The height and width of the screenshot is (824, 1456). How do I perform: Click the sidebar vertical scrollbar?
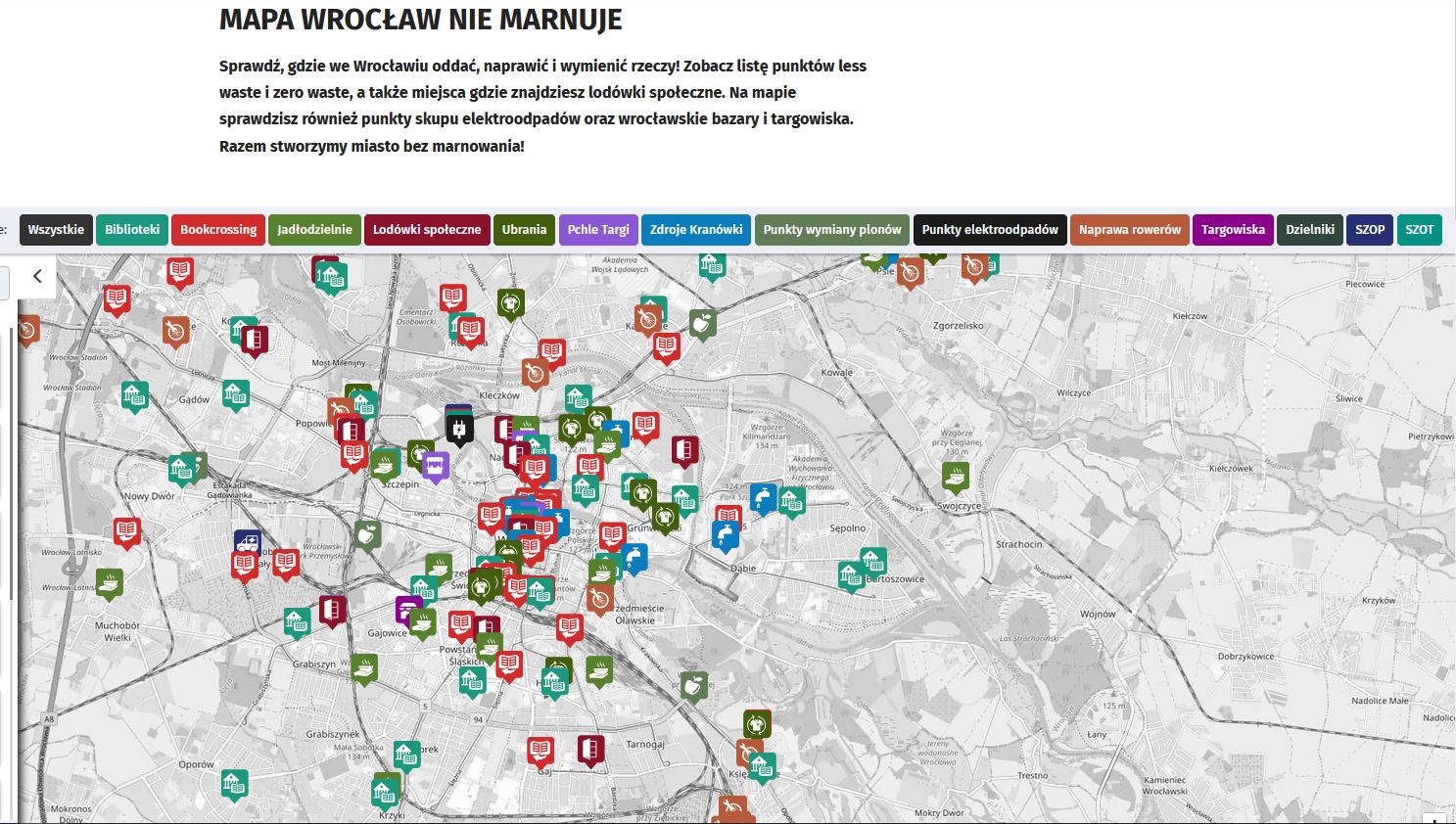11,460
